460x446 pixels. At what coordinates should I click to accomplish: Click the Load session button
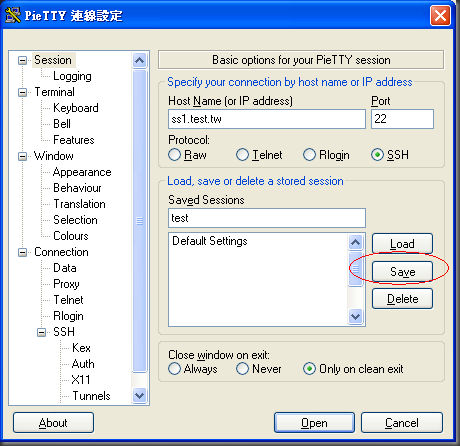402,244
